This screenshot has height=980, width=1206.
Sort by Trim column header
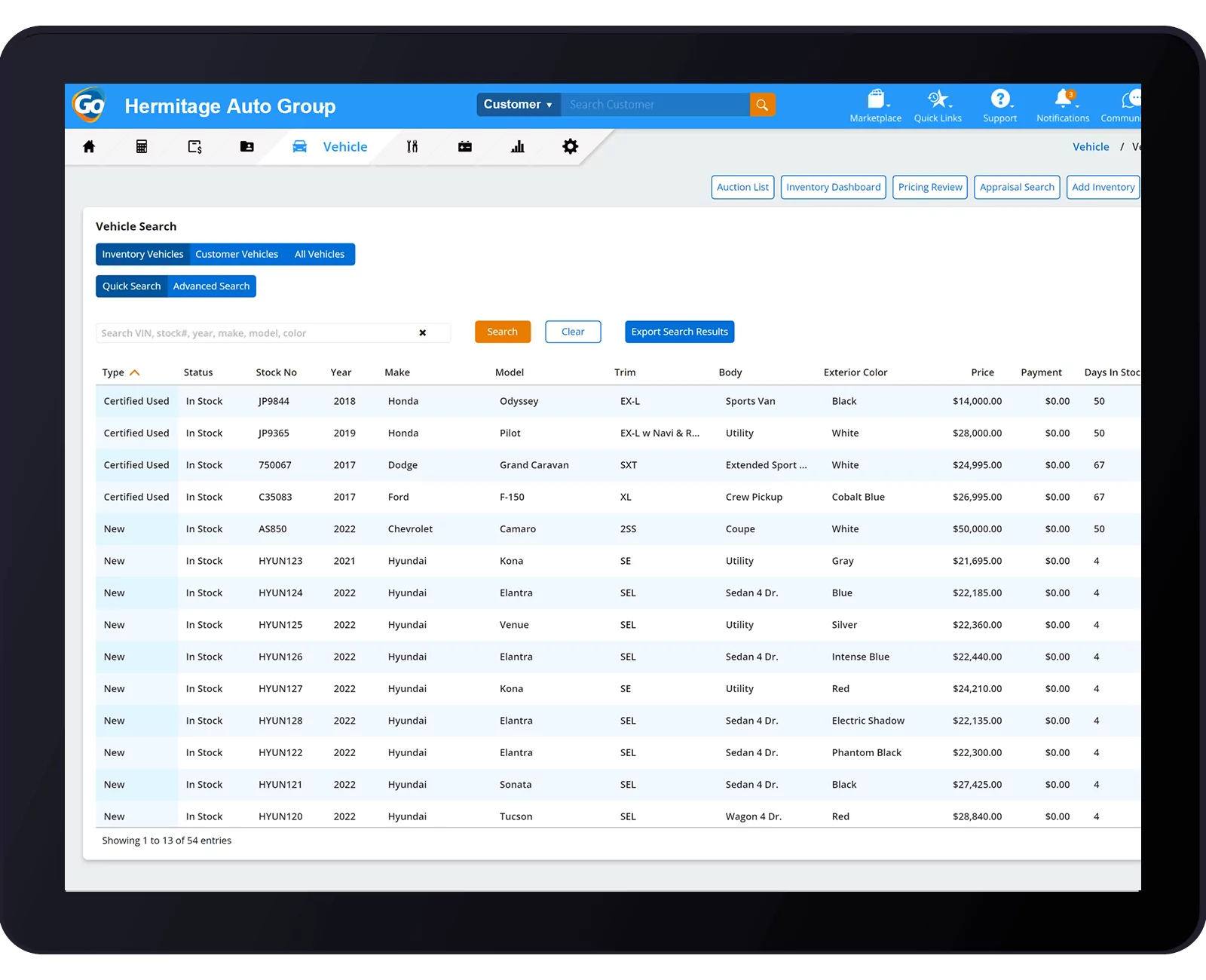point(625,372)
